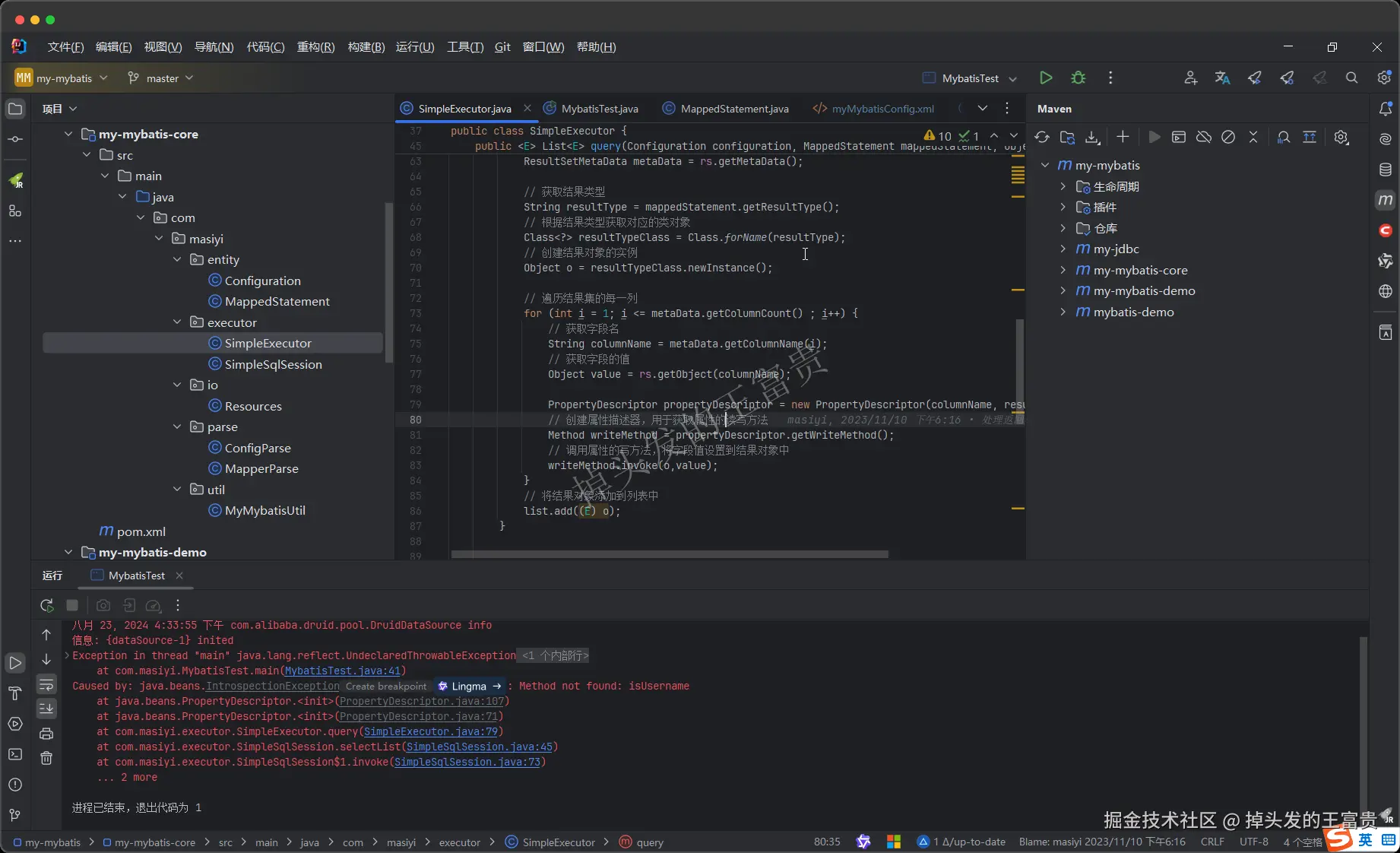1400x853 pixels.
Task: Follow the SimpleExecutor.java:79 stack trace link
Action: tap(430, 731)
